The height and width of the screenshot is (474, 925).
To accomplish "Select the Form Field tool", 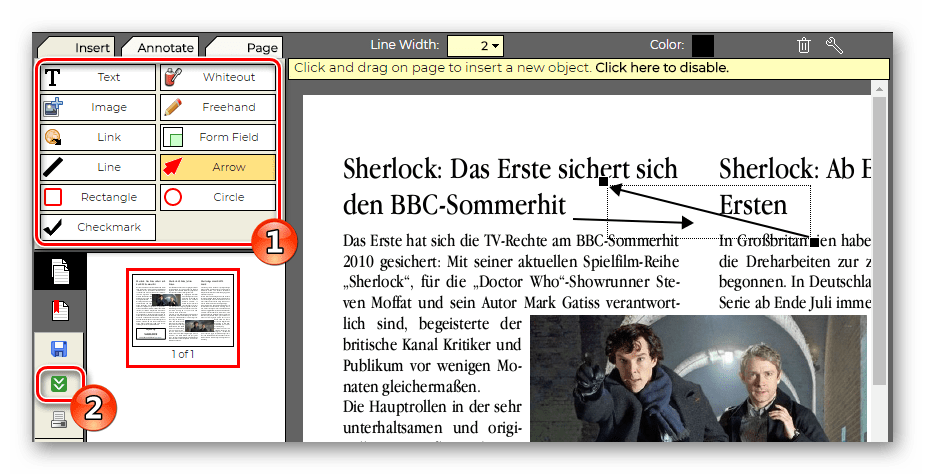I will 218,137.
